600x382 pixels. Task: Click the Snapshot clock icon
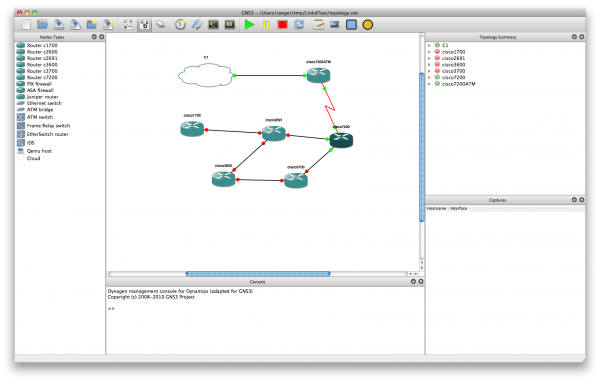[x=180, y=25]
